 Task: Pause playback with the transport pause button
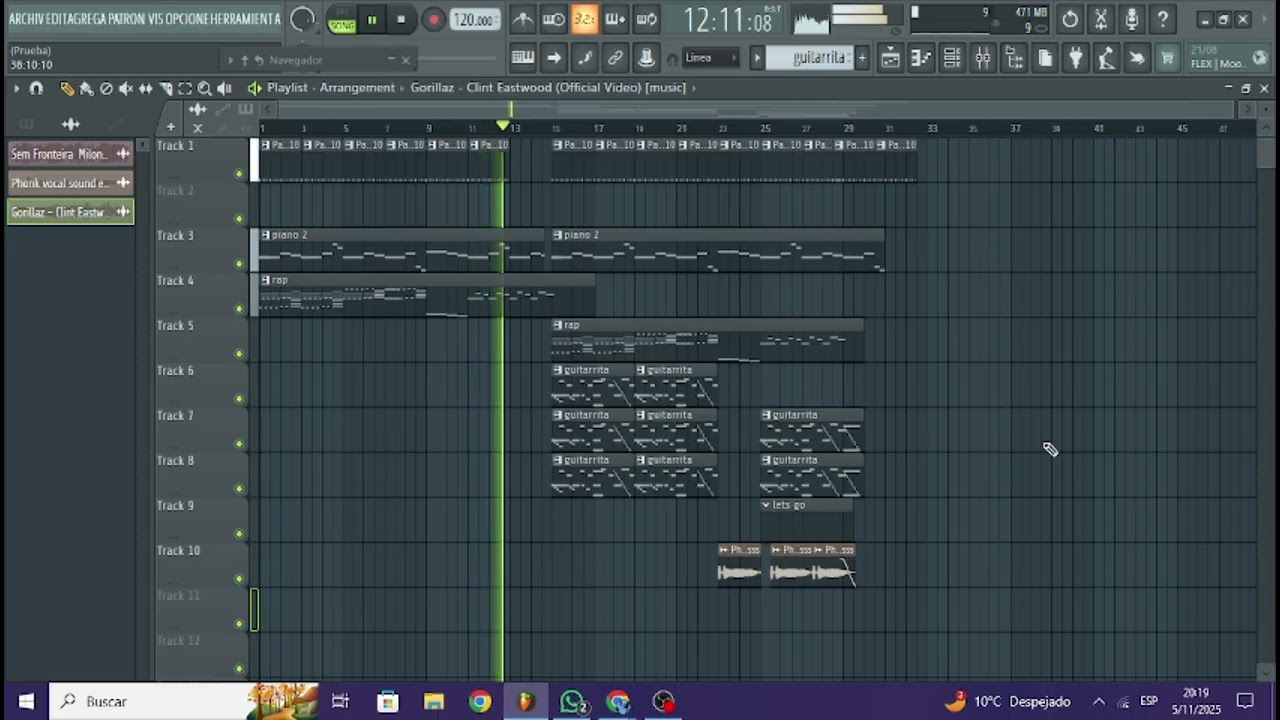pos(372,19)
